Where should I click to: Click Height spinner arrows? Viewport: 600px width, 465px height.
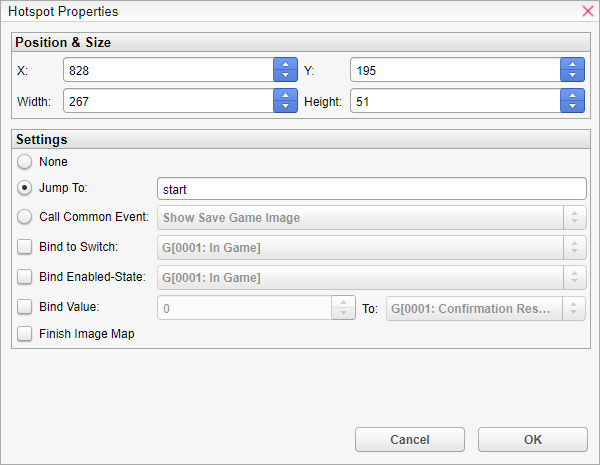click(572, 102)
